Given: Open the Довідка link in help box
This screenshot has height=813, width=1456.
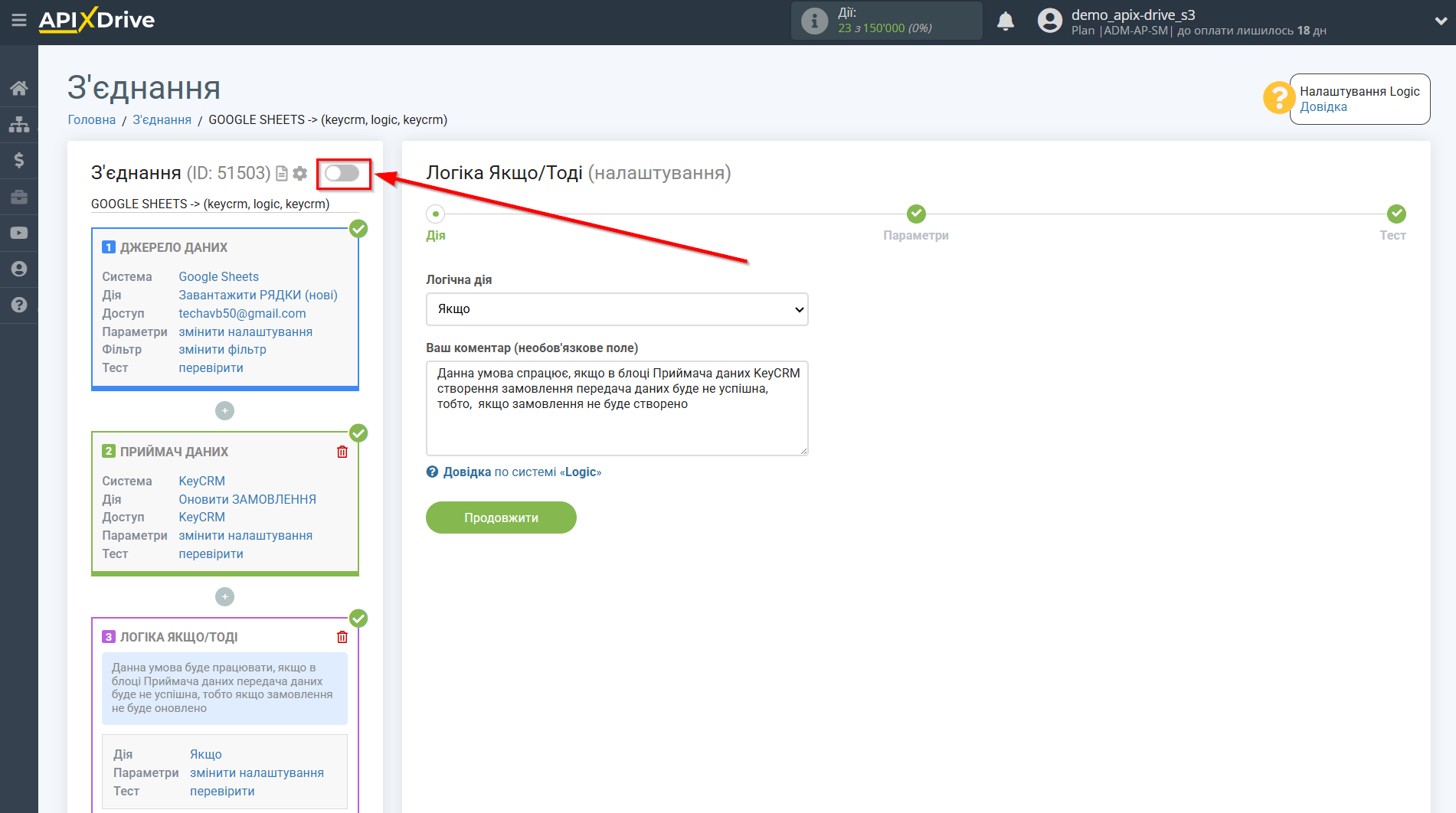Looking at the screenshot, I should pyautogui.click(x=1323, y=107).
